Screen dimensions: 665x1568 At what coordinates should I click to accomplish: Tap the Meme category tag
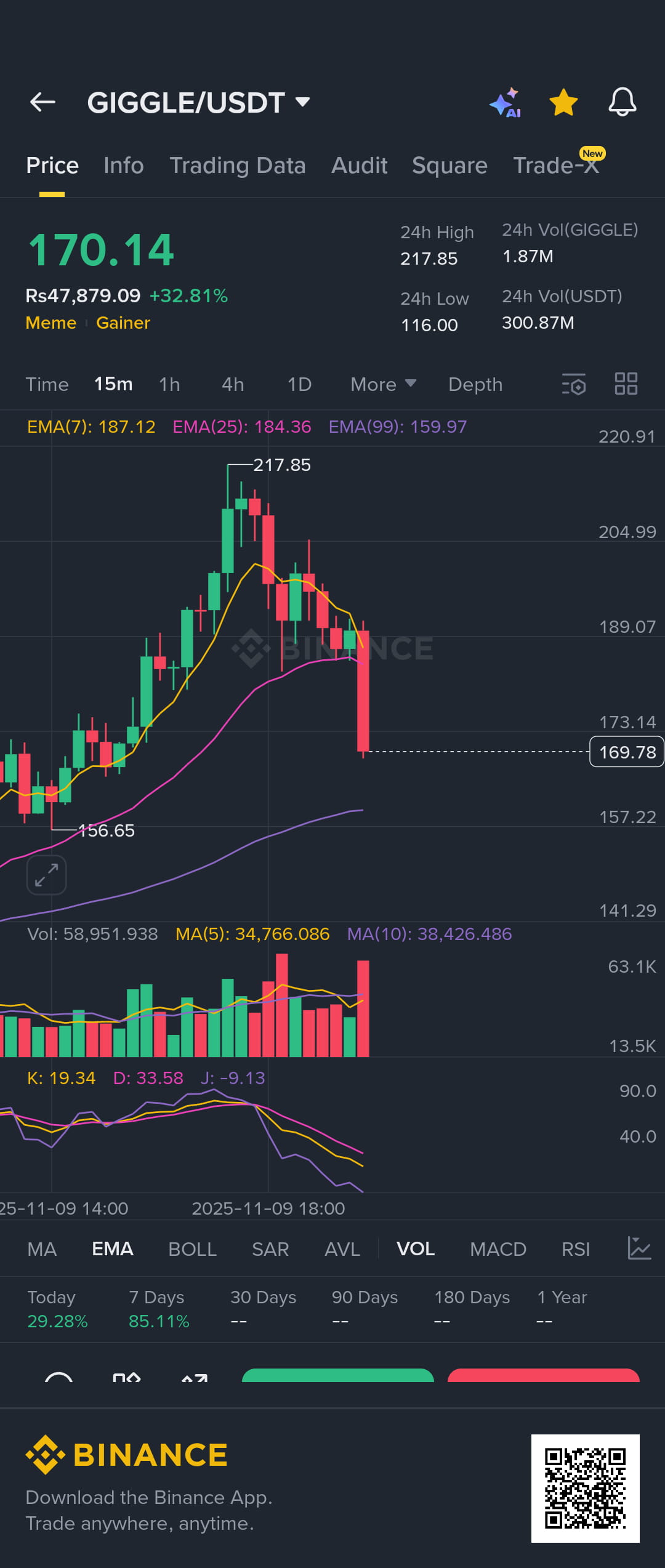[51, 323]
